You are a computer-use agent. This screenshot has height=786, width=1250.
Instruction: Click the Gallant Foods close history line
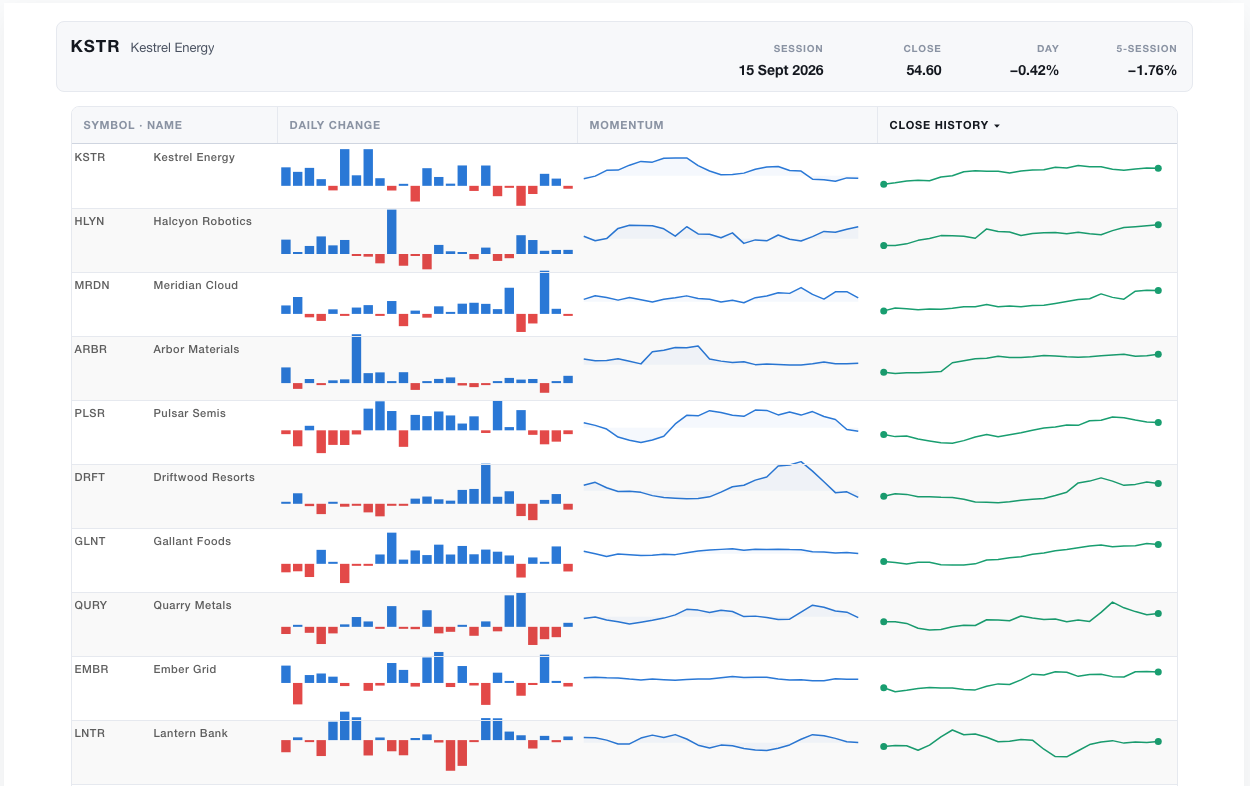coord(1020,554)
